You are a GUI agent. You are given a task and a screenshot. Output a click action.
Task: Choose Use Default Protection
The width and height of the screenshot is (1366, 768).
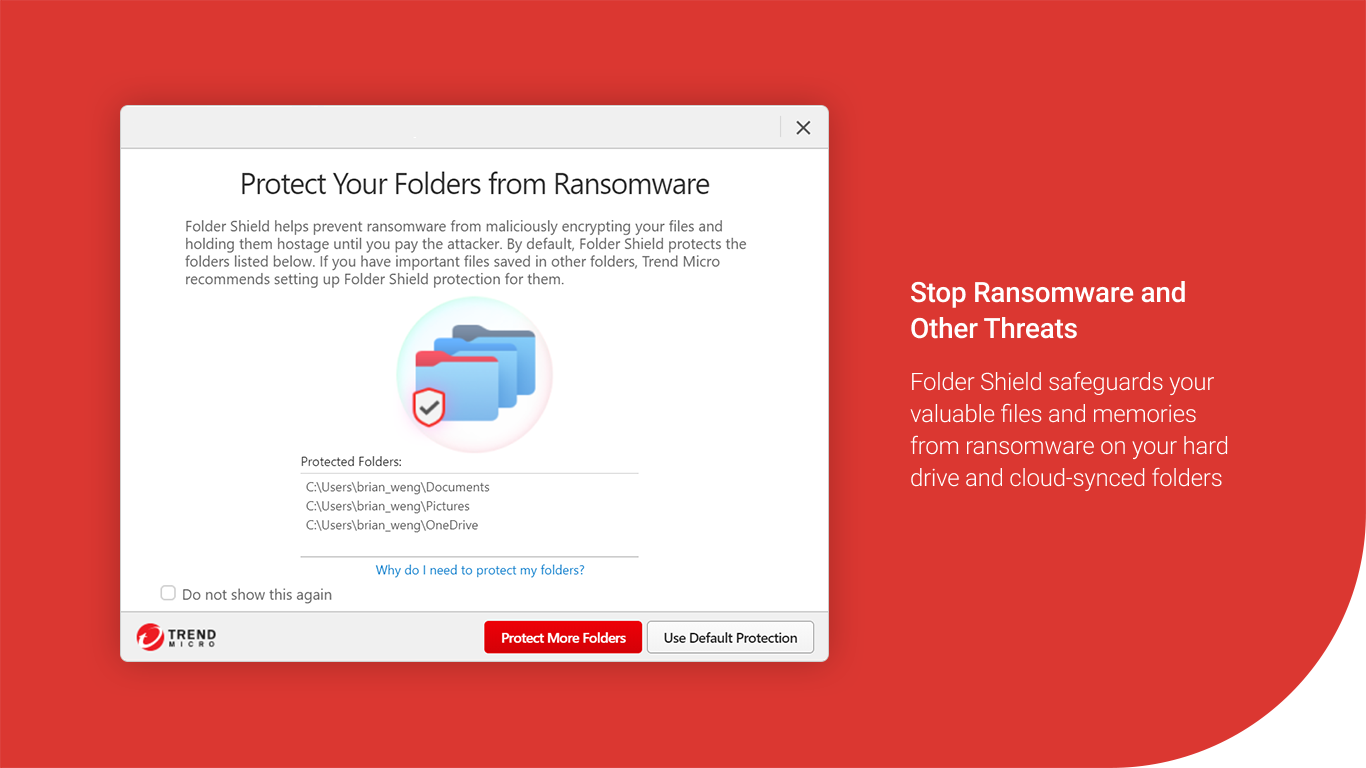[x=730, y=637]
